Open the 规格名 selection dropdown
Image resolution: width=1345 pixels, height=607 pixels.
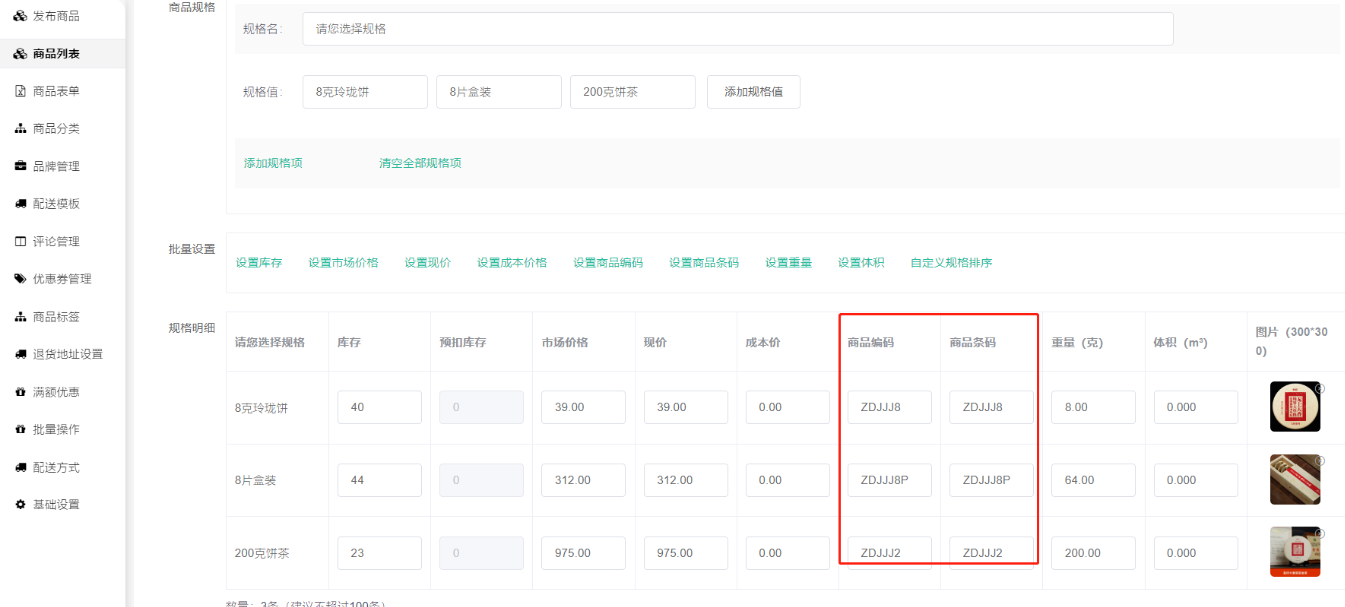click(x=737, y=29)
